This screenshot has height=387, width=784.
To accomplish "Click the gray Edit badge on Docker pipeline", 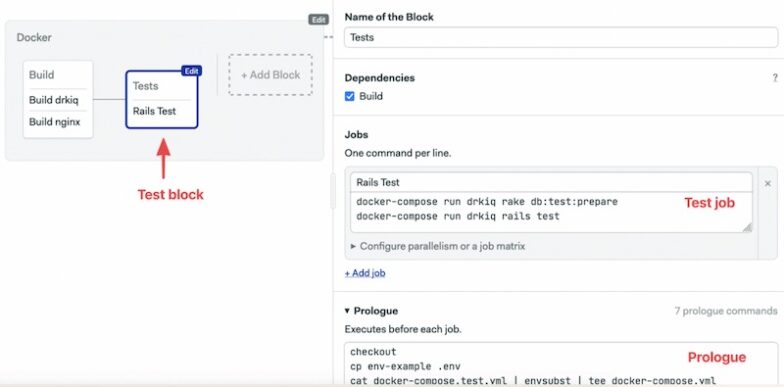I will tap(318, 20).
